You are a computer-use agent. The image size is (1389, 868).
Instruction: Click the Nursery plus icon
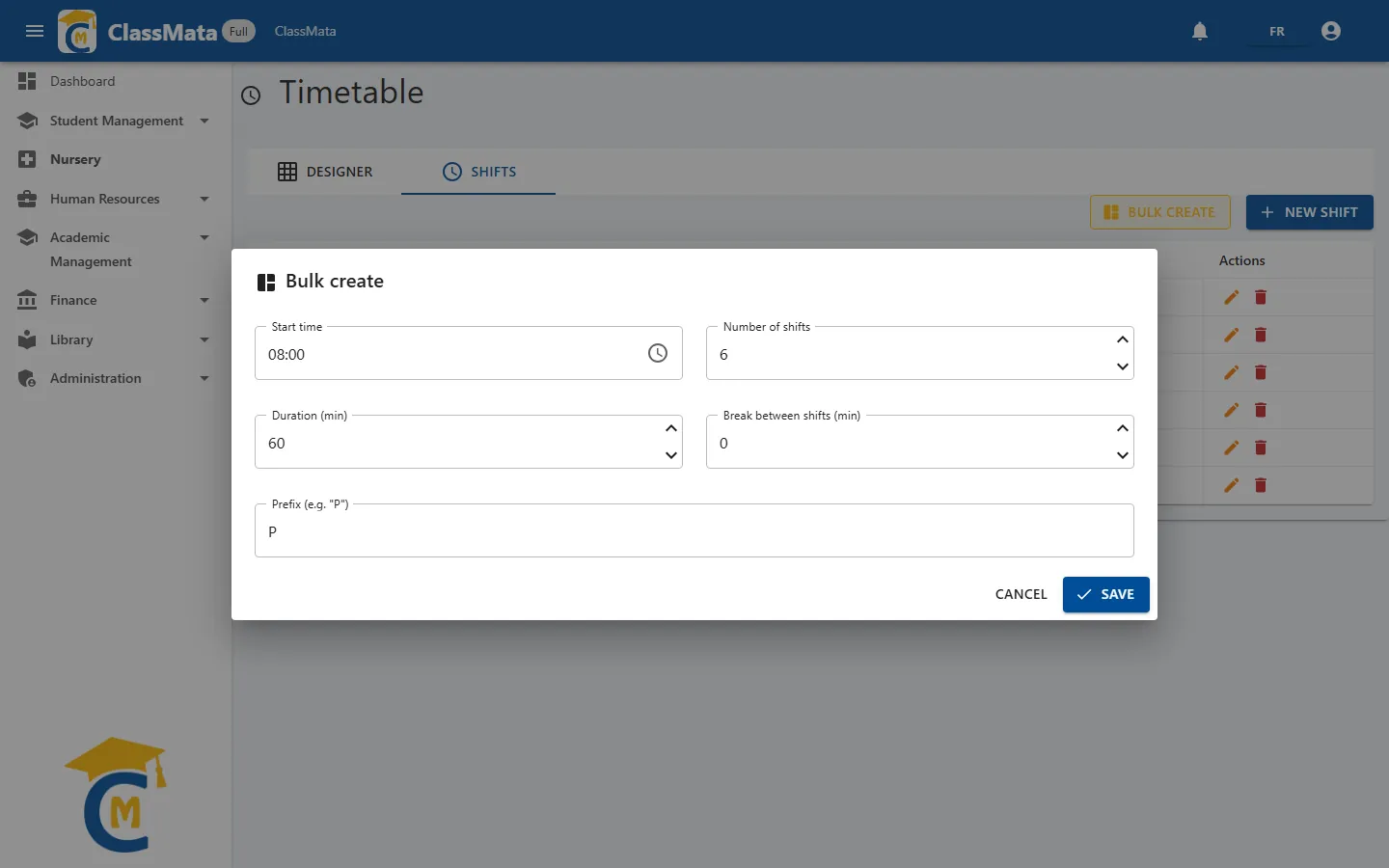click(27, 159)
